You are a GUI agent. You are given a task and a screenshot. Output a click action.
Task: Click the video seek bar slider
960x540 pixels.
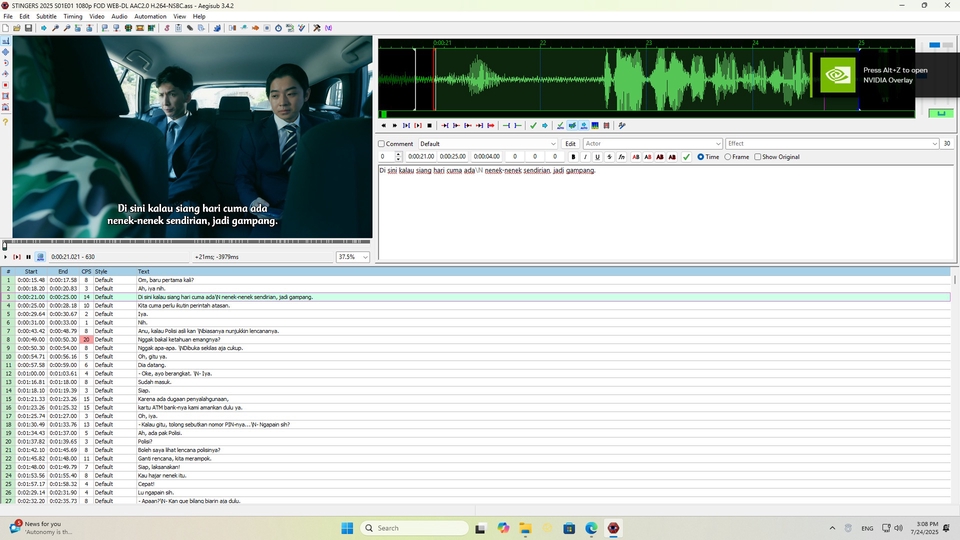coord(186,243)
